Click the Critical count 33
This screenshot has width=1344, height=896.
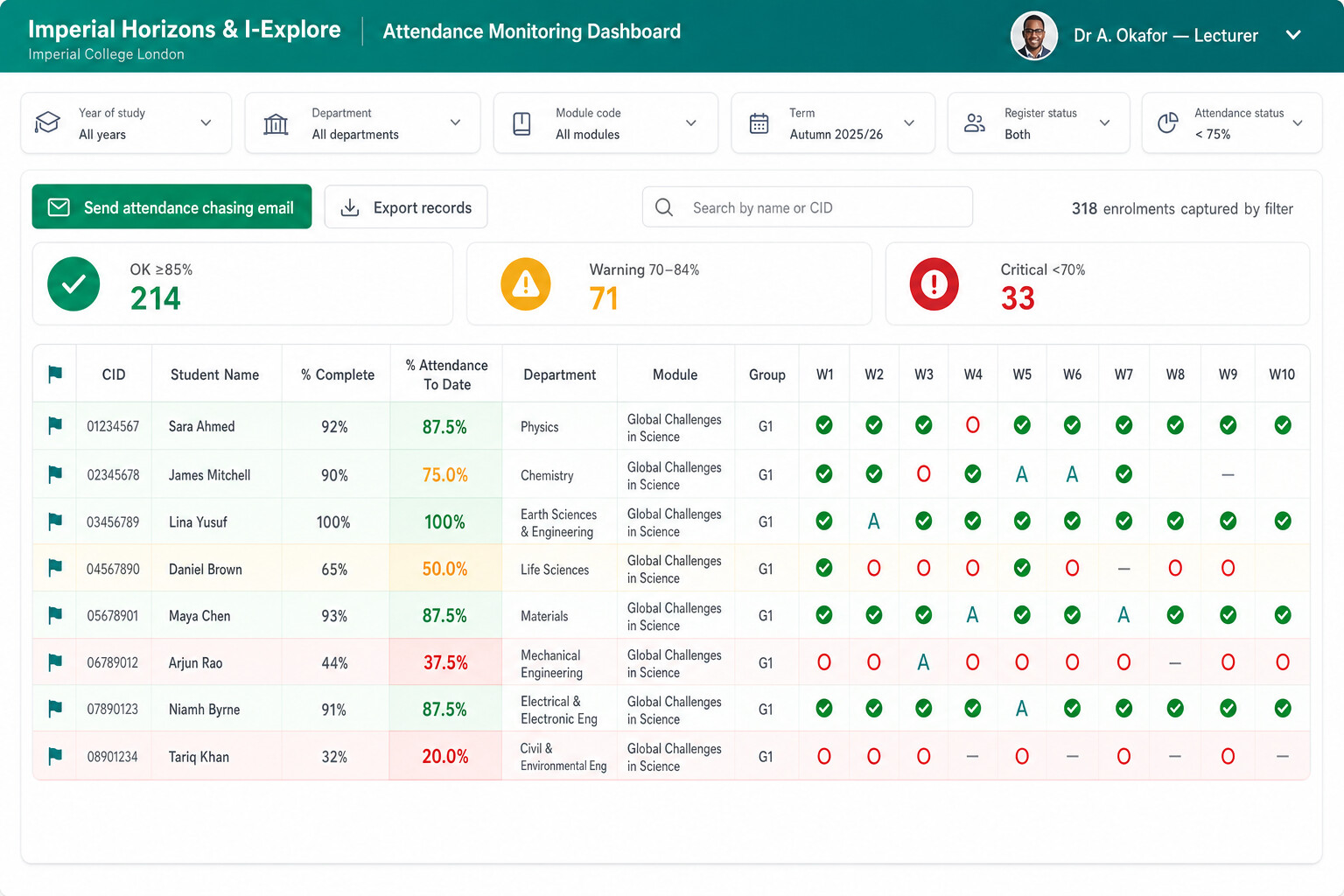1018,298
